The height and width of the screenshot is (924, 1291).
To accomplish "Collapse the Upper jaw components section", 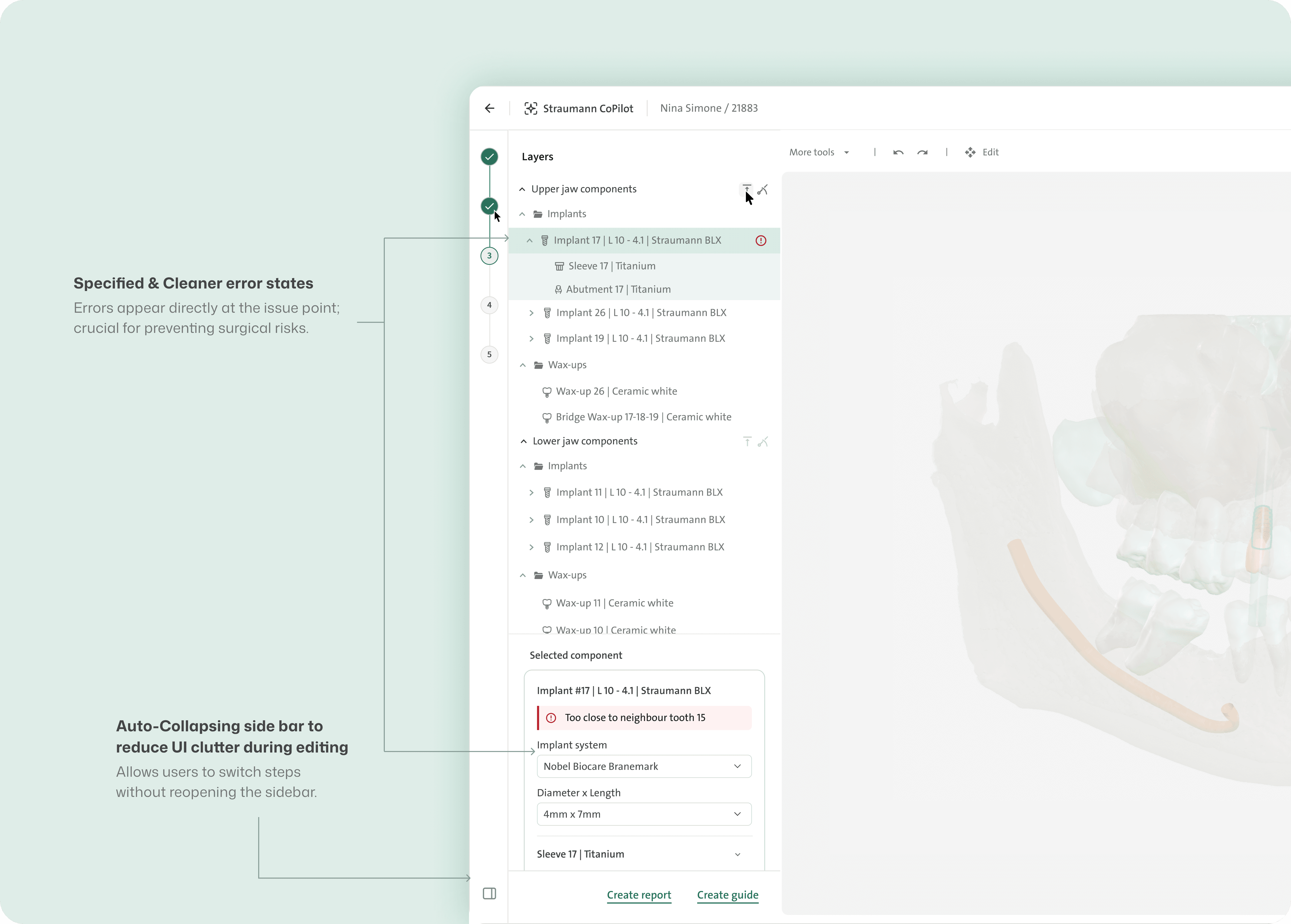I will point(522,189).
